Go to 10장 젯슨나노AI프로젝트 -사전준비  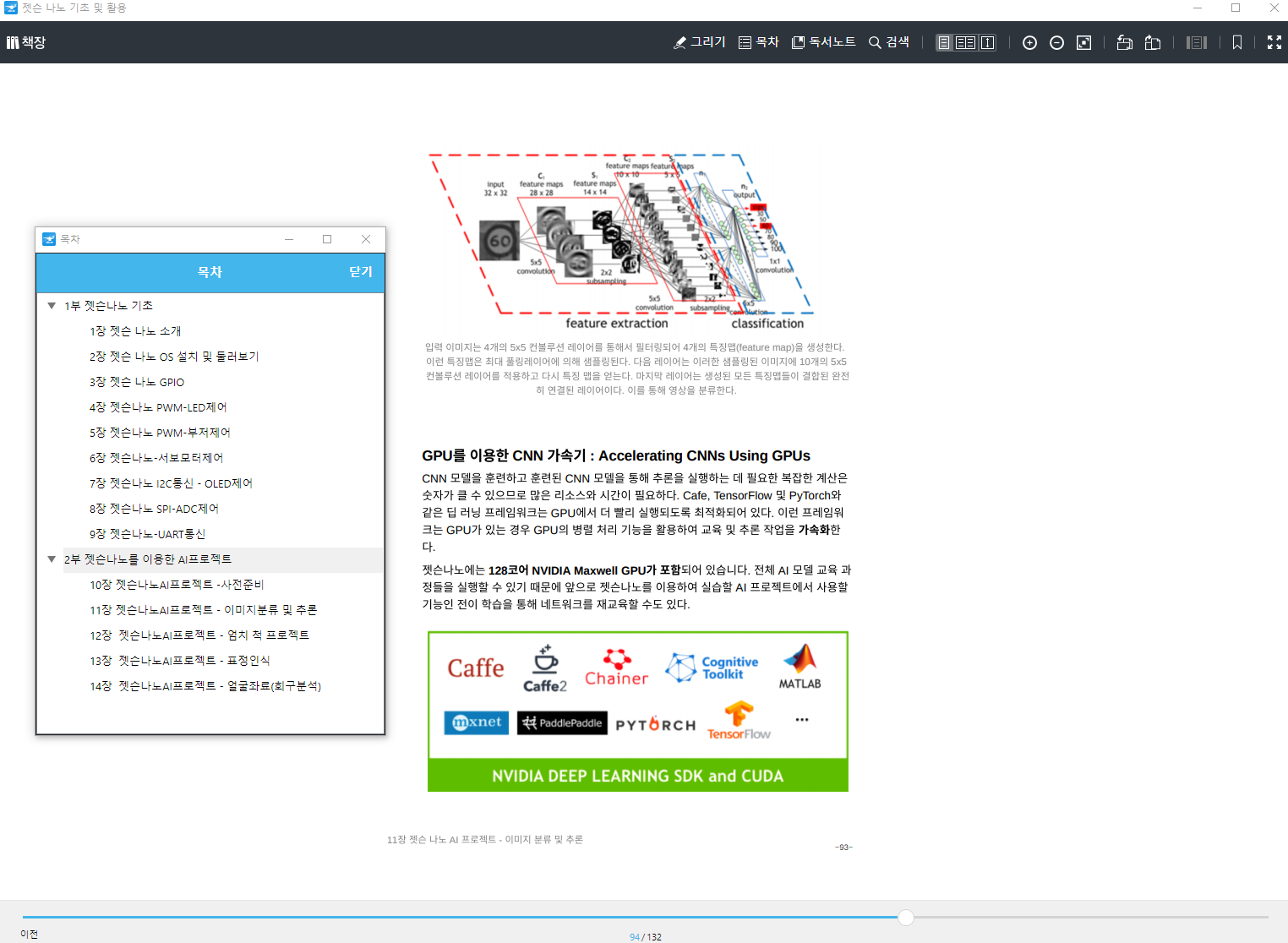177,585
